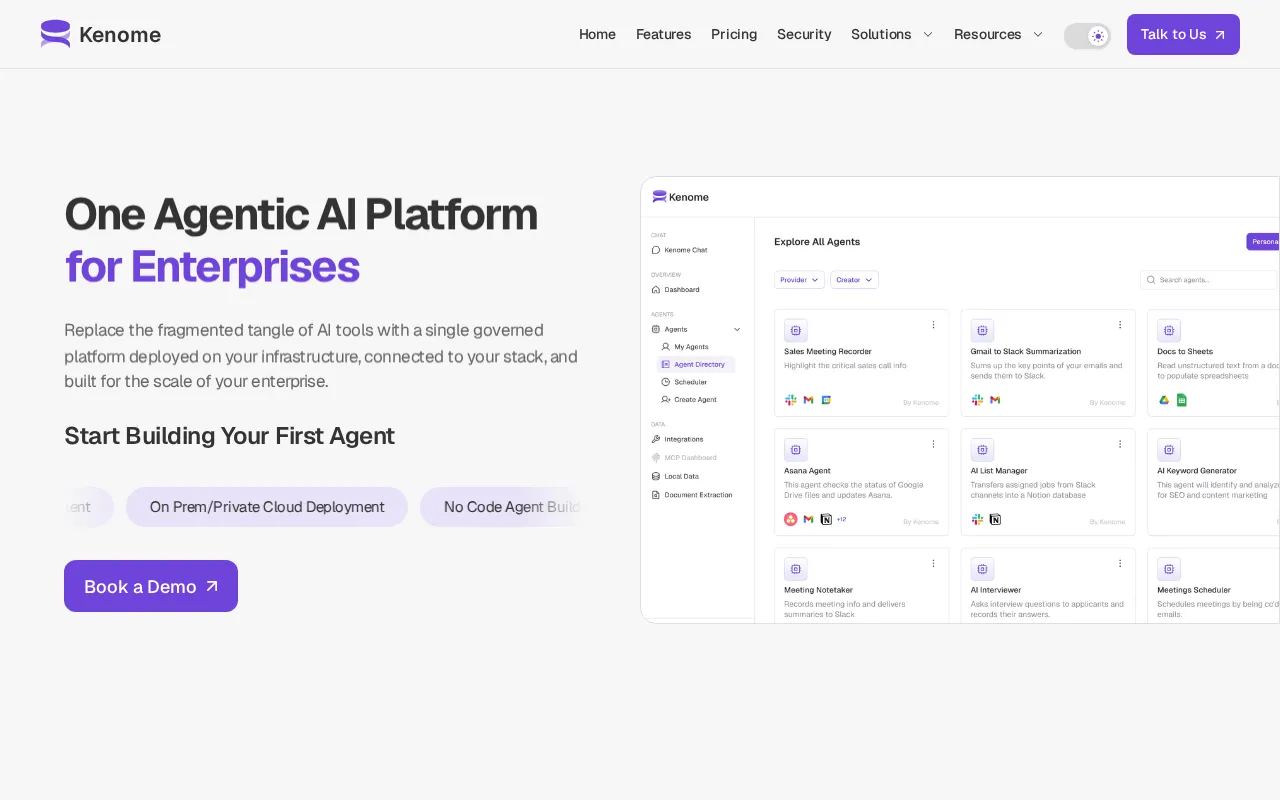Expand the Resources dropdown menu
Screen dimensions: 1280x800
pos(998,34)
